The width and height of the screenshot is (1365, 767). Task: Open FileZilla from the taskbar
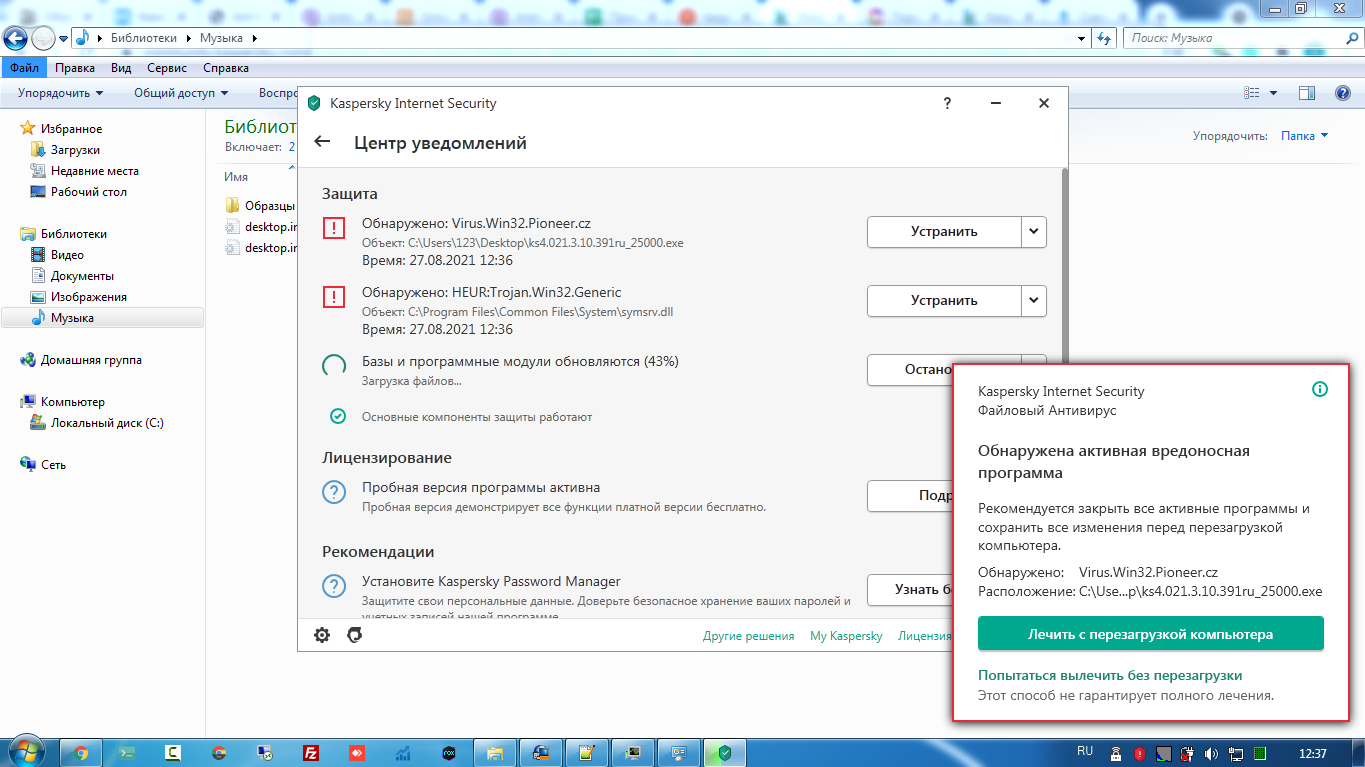[x=311, y=753]
